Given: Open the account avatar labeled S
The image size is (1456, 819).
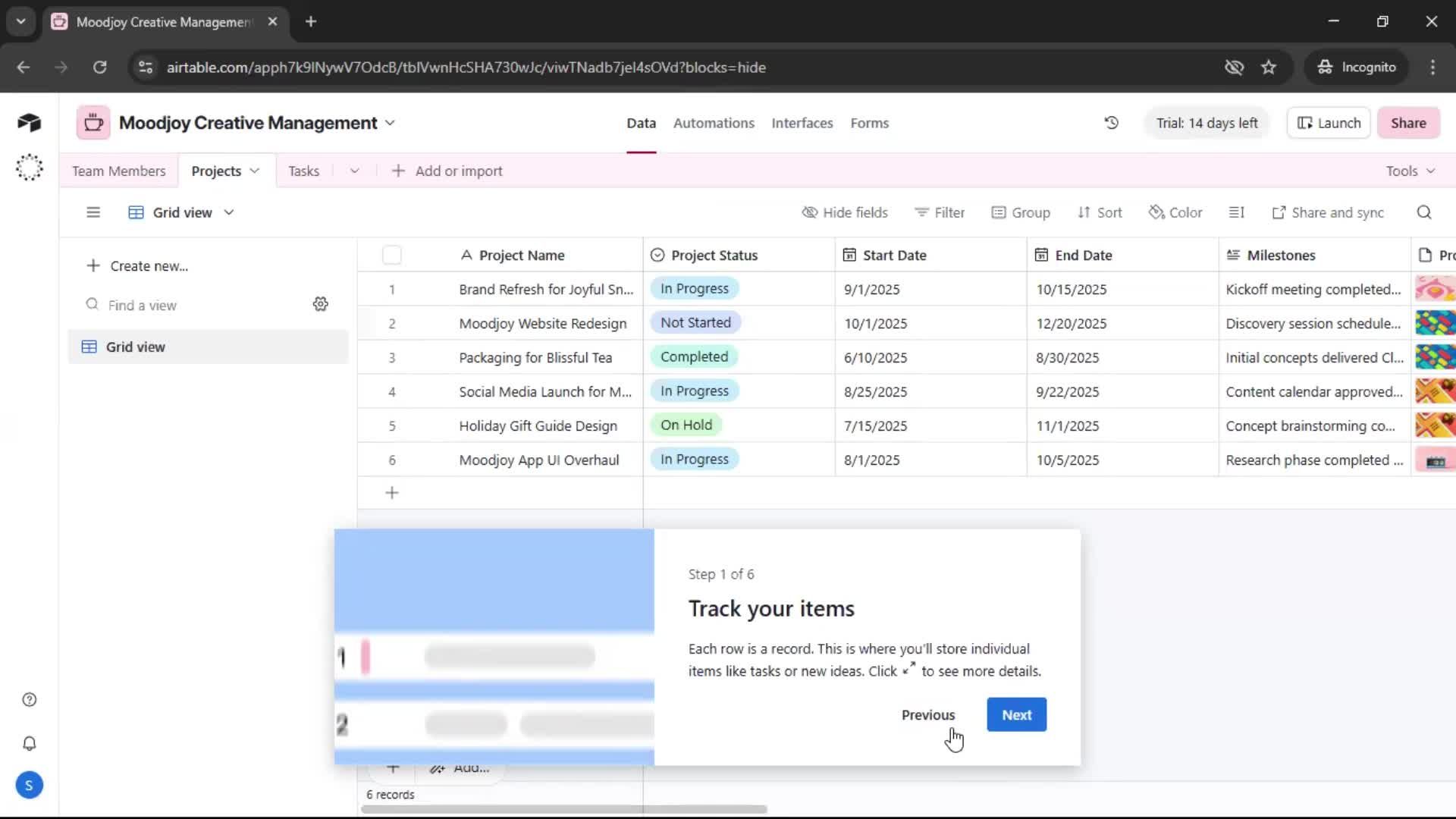Looking at the screenshot, I should pos(29,786).
